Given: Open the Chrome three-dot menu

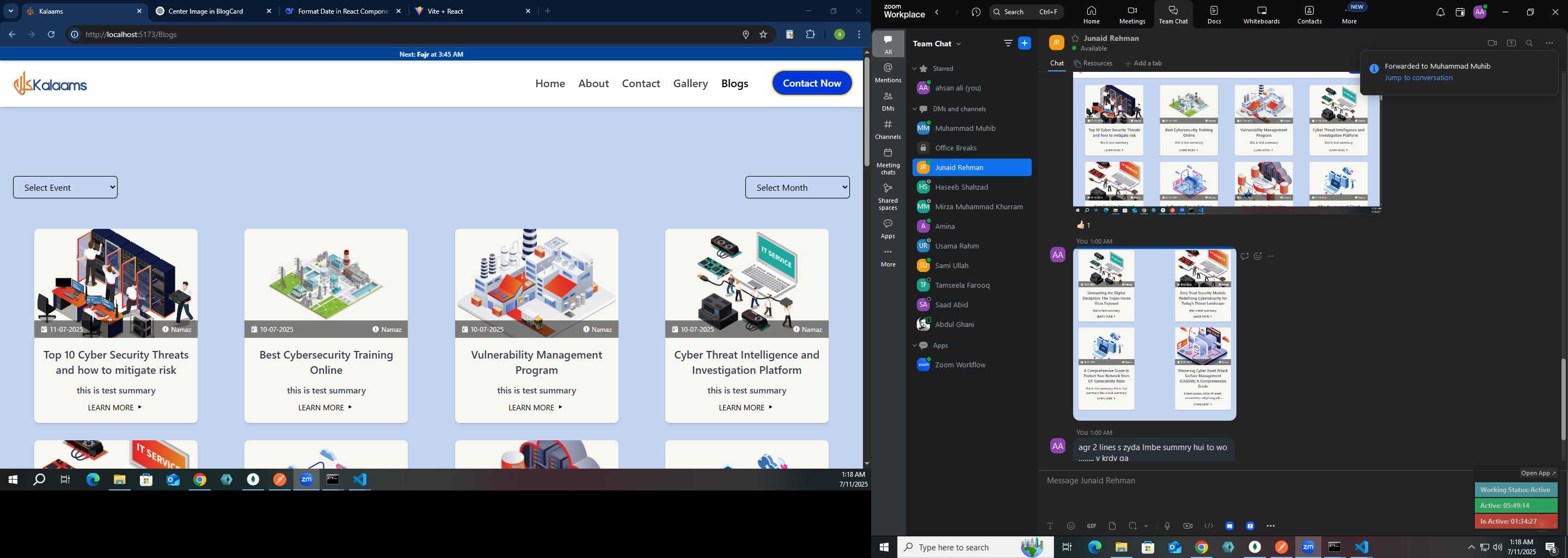Looking at the screenshot, I should pos(859,35).
